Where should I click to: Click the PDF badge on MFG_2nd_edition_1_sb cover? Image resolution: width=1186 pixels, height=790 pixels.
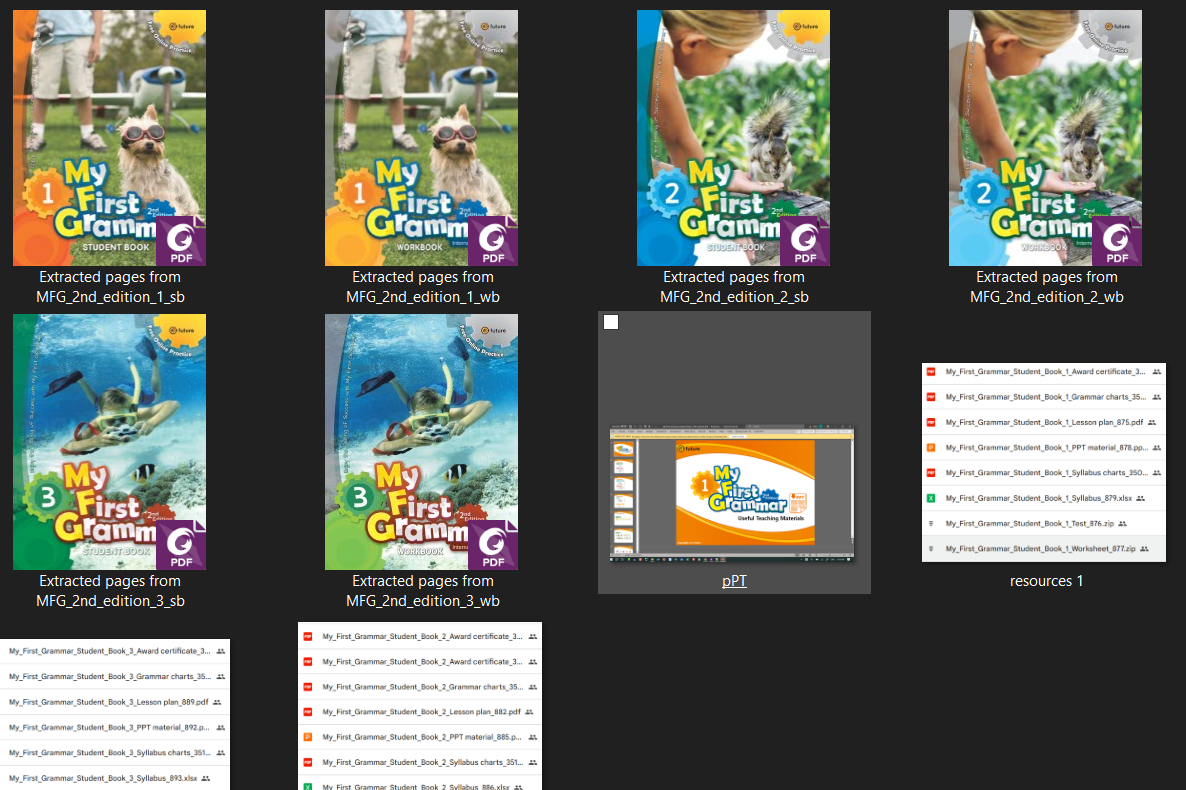pyautogui.click(x=183, y=242)
